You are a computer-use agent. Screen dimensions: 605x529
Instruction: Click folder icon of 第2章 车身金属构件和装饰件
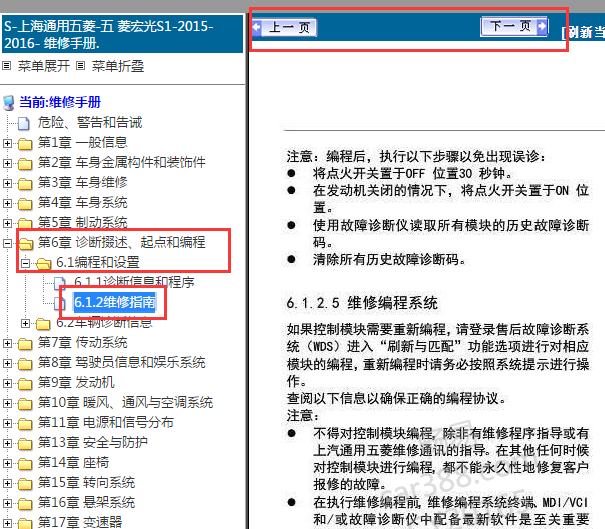tap(25, 164)
